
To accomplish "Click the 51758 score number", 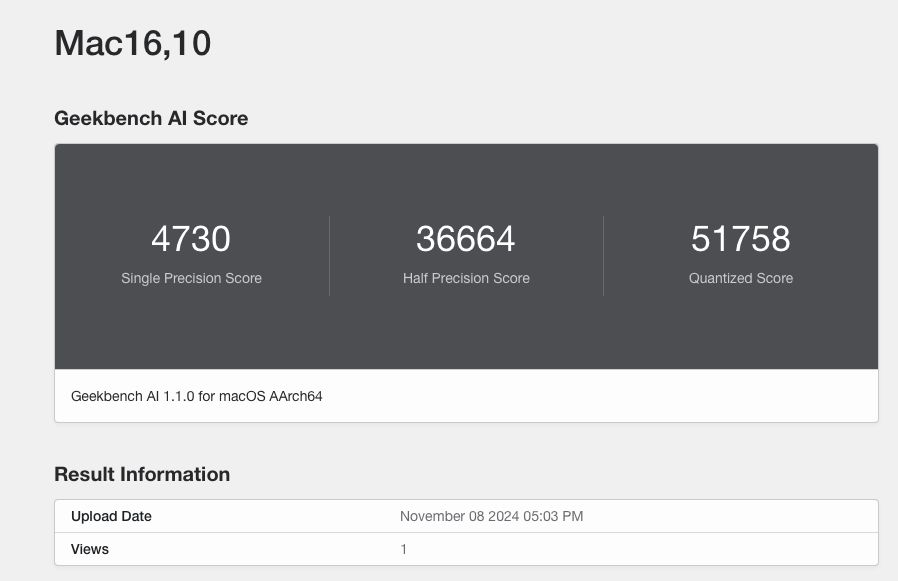I will [x=740, y=239].
